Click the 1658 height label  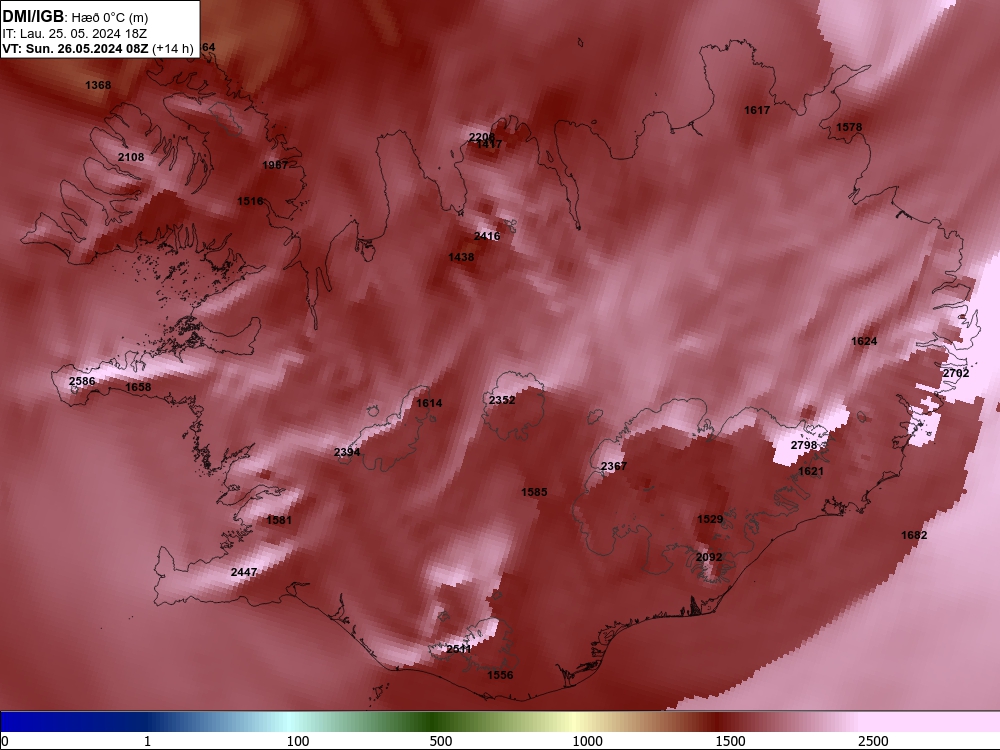[x=138, y=387]
